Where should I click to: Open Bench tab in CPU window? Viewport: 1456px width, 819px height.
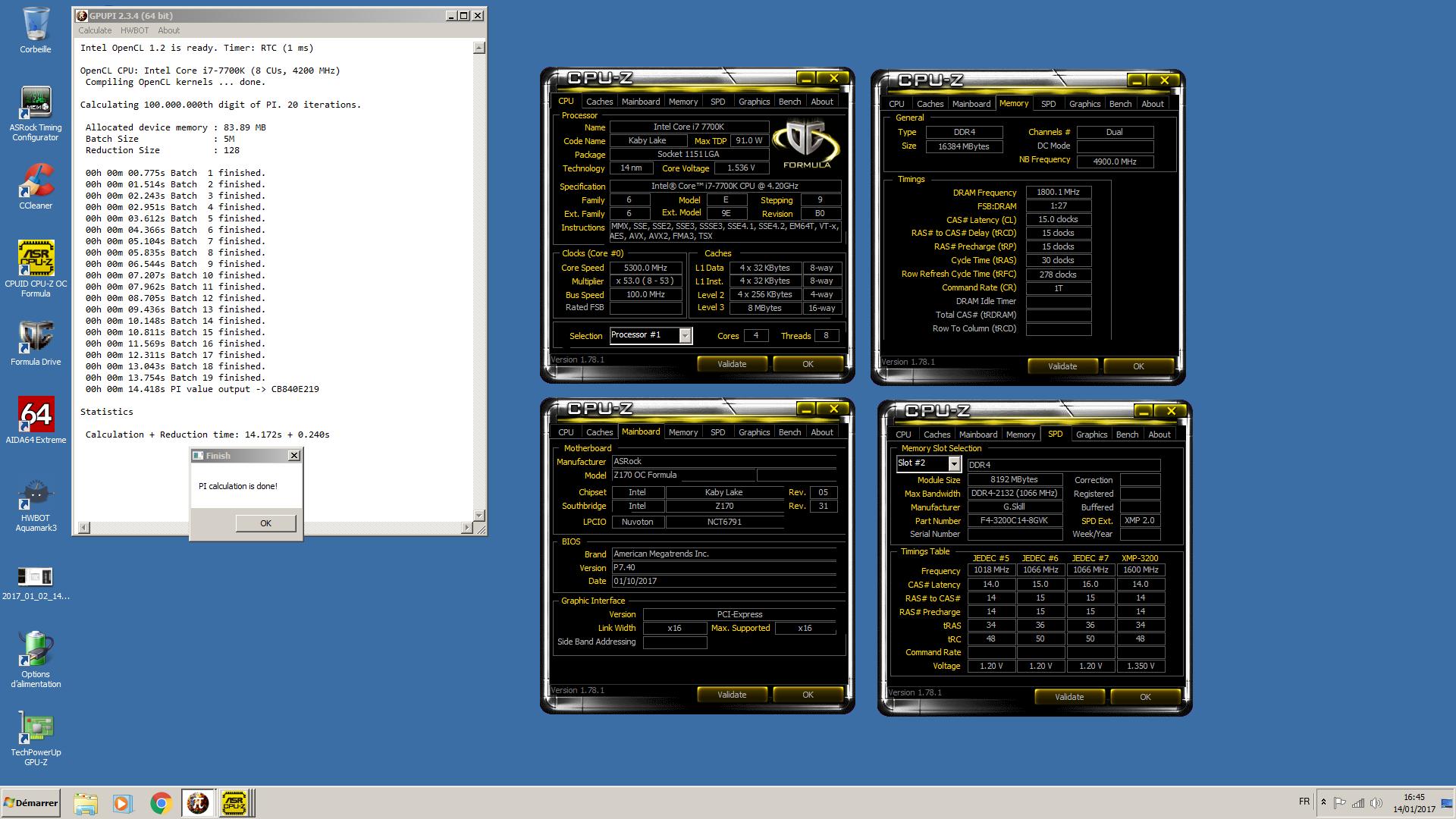[x=789, y=102]
